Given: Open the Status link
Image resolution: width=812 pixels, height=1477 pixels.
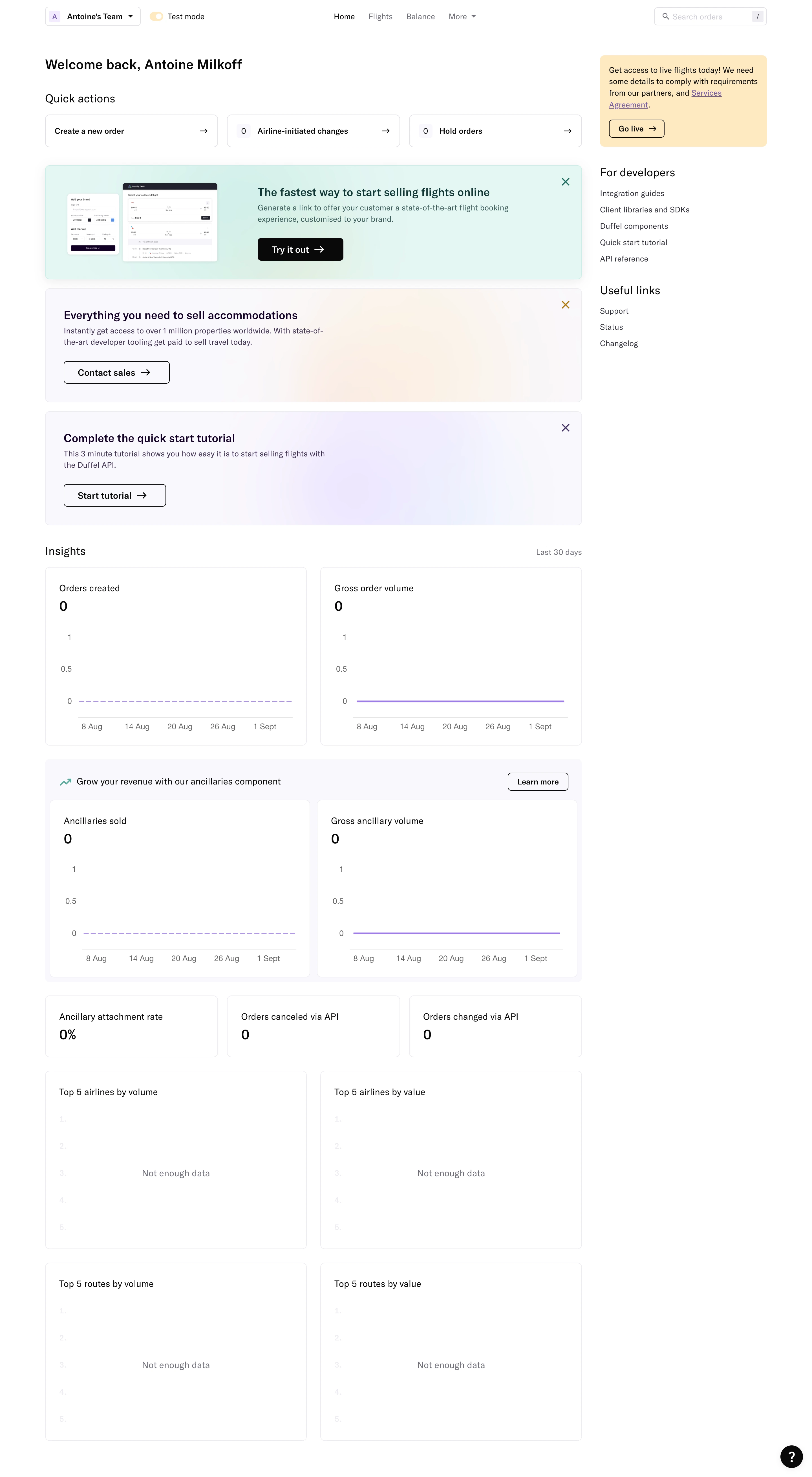Looking at the screenshot, I should click(x=611, y=328).
